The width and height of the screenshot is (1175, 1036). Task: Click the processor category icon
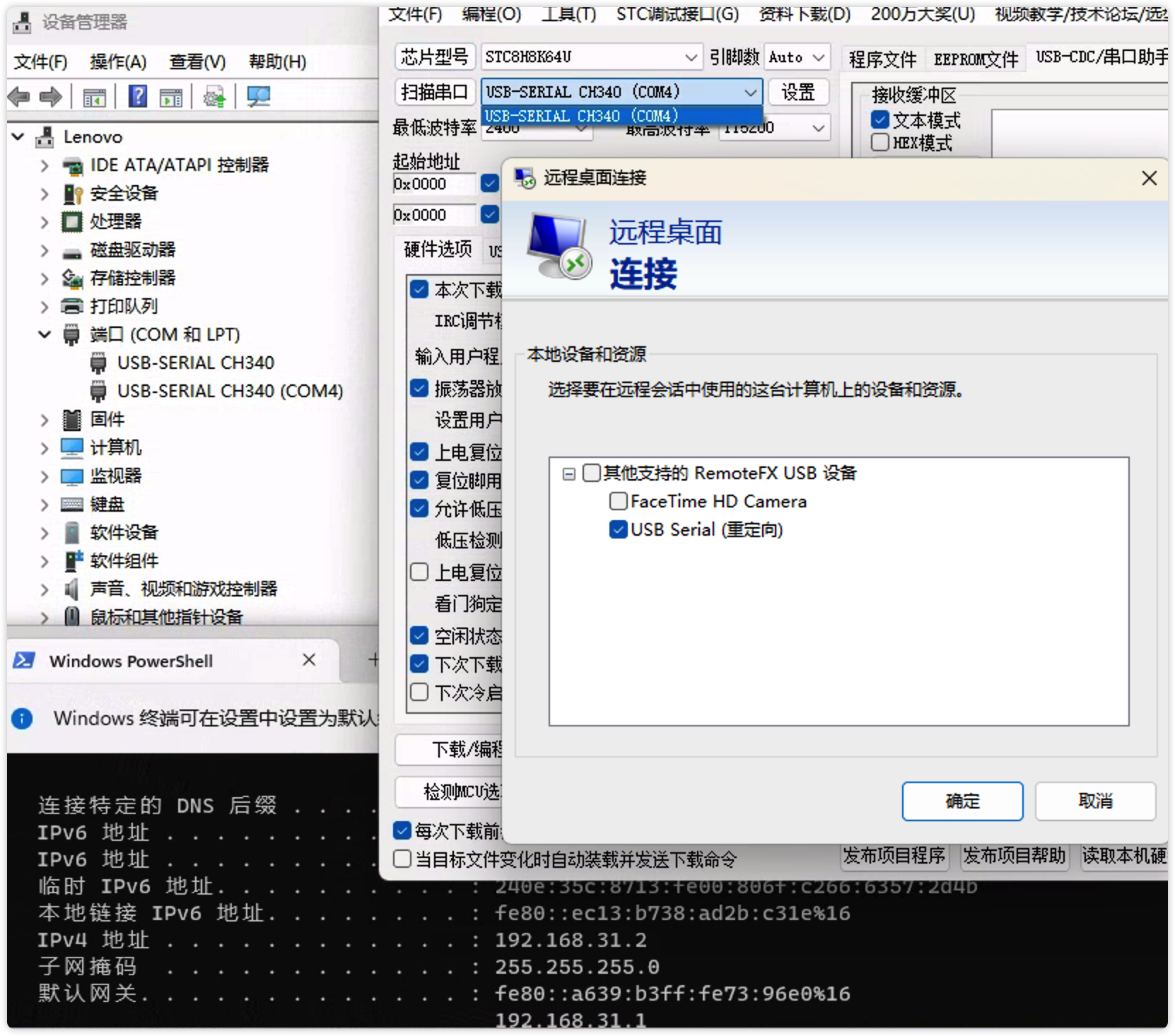coord(72,222)
